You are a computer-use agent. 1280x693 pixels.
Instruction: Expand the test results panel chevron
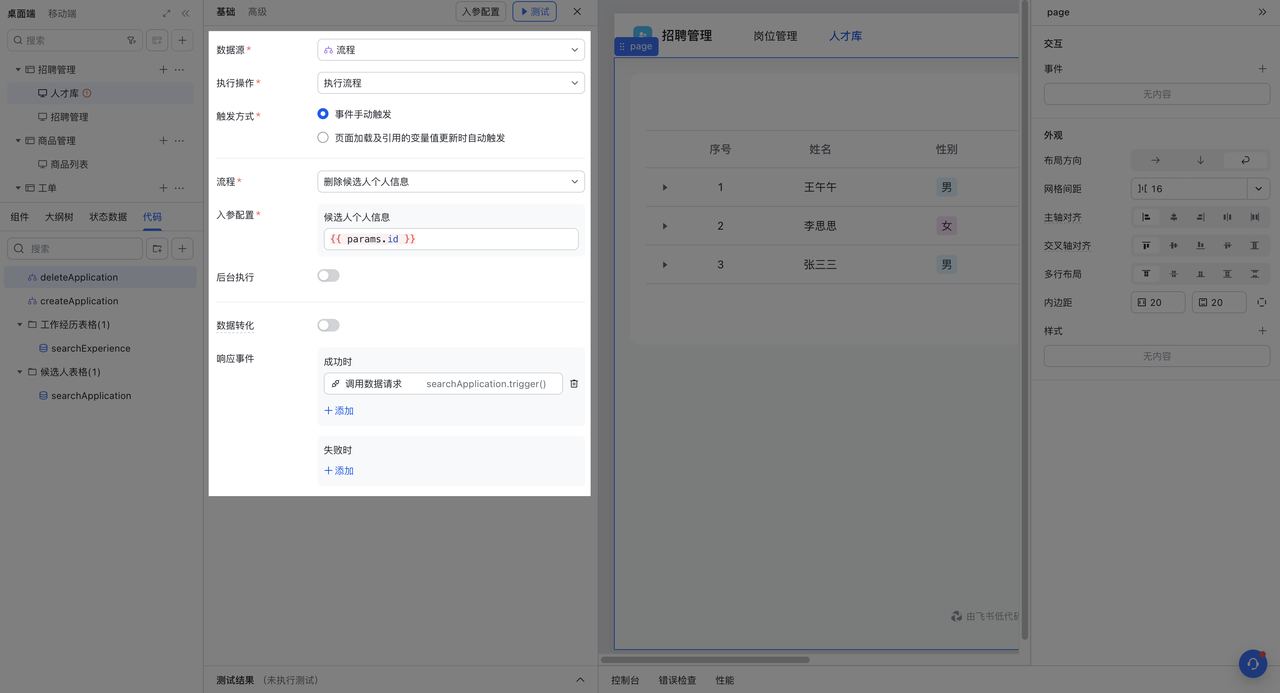[580, 680]
